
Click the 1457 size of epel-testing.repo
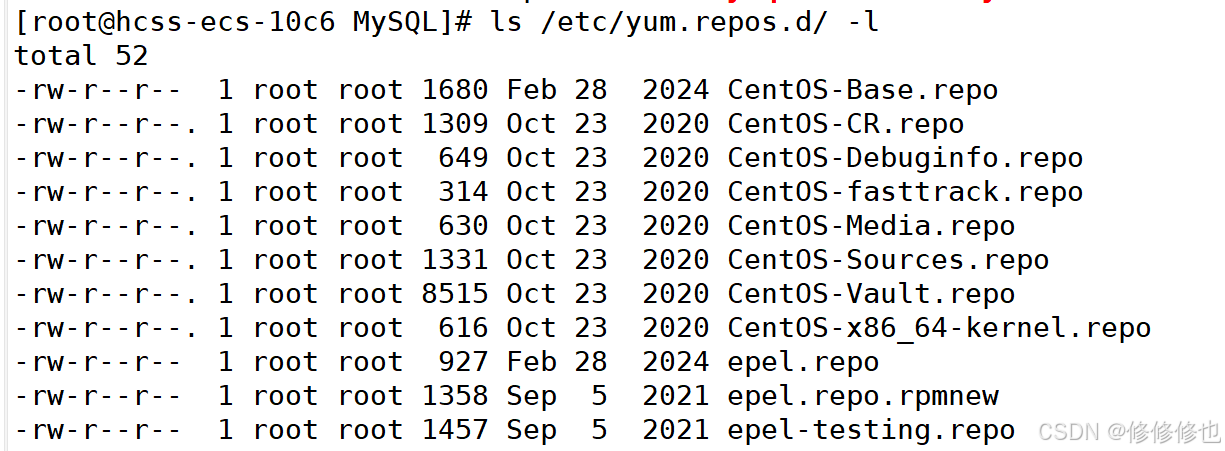(x=455, y=430)
